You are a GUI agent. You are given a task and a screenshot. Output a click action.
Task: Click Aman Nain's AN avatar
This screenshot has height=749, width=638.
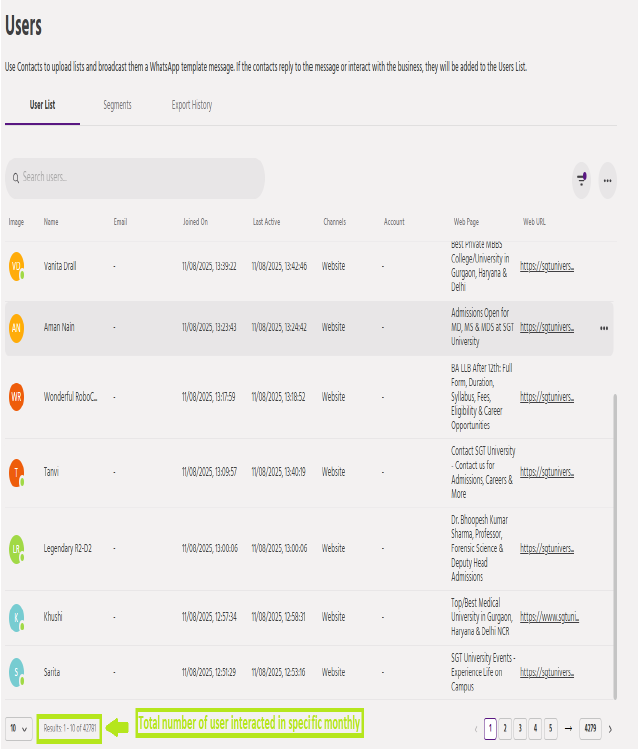coord(16,327)
